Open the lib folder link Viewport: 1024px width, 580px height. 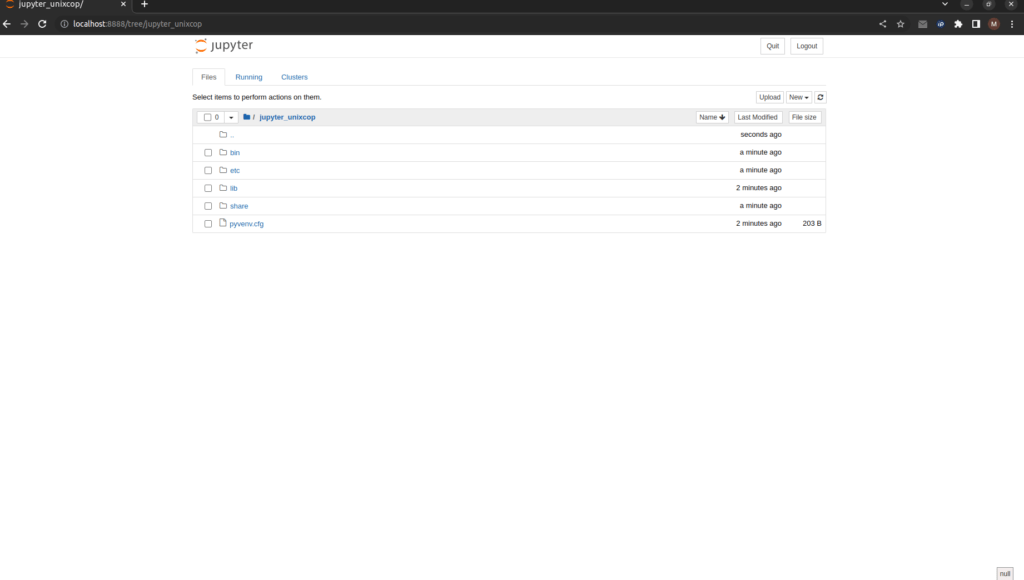[x=234, y=188]
